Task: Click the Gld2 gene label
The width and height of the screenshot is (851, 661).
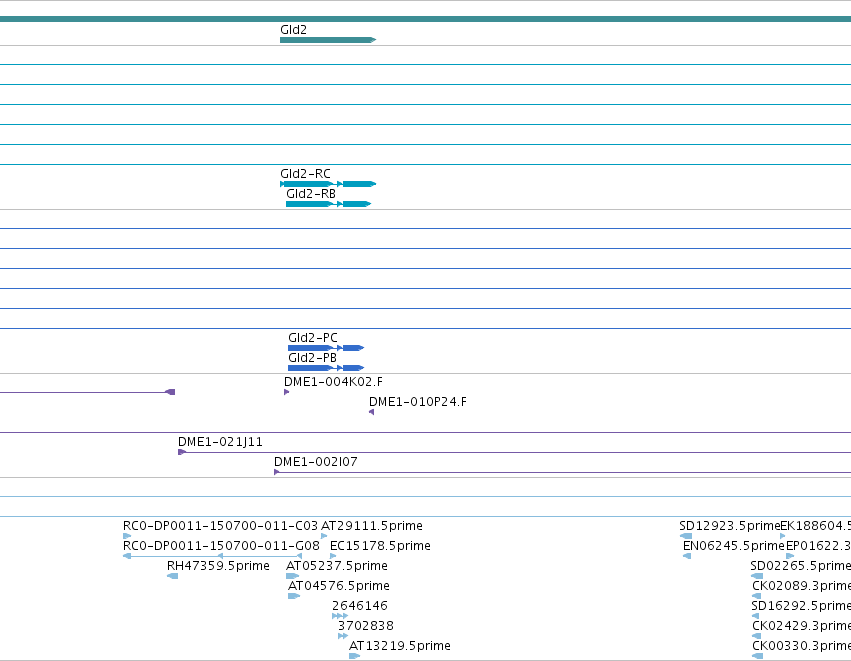Action: [293, 30]
